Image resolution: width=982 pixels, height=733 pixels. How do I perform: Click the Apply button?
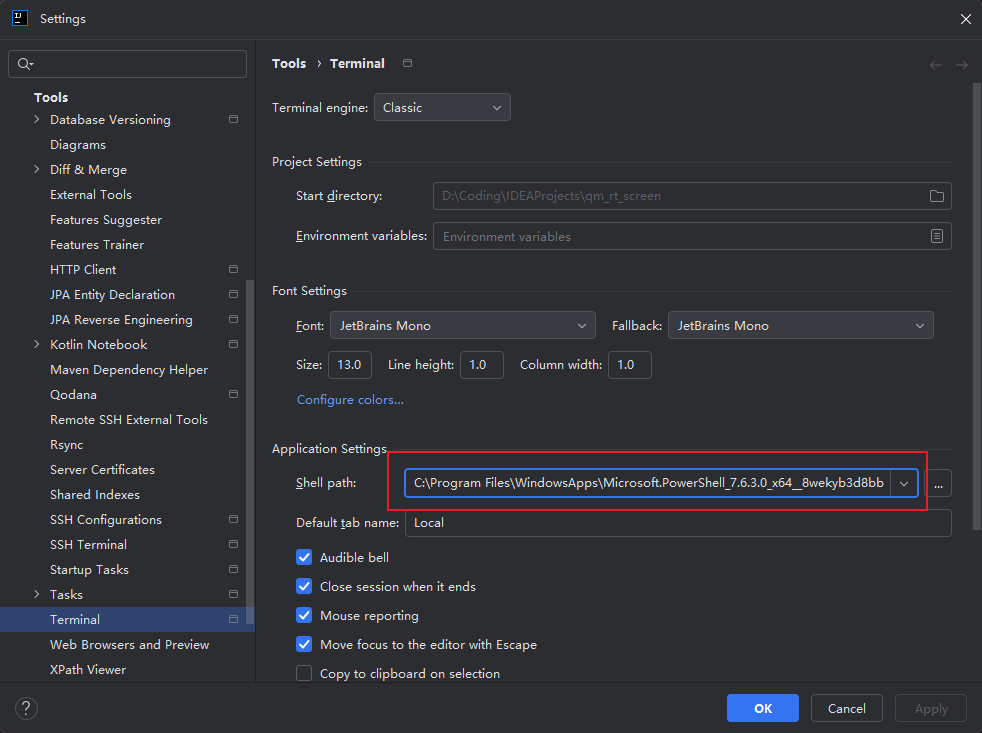[x=931, y=709]
